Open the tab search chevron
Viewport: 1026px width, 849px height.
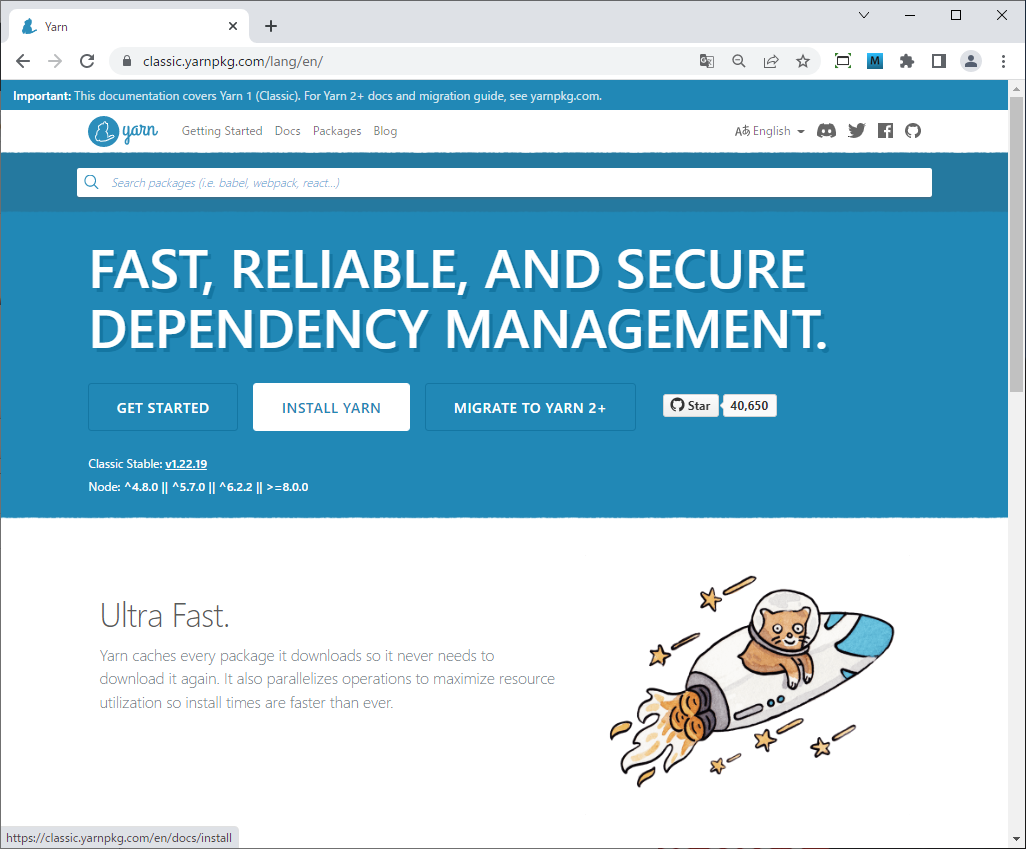[x=864, y=15]
